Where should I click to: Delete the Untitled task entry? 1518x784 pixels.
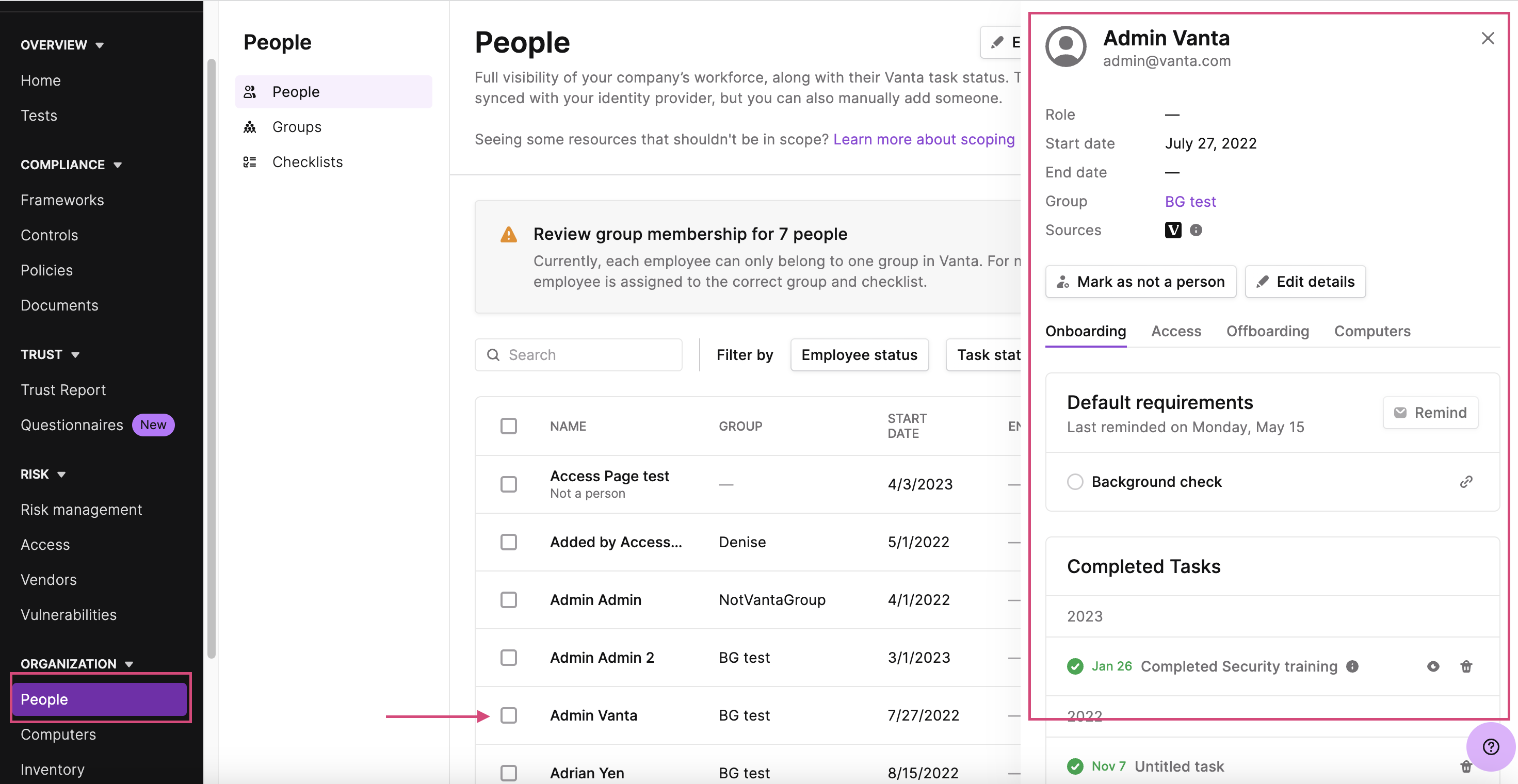(x=1466, y=766)
